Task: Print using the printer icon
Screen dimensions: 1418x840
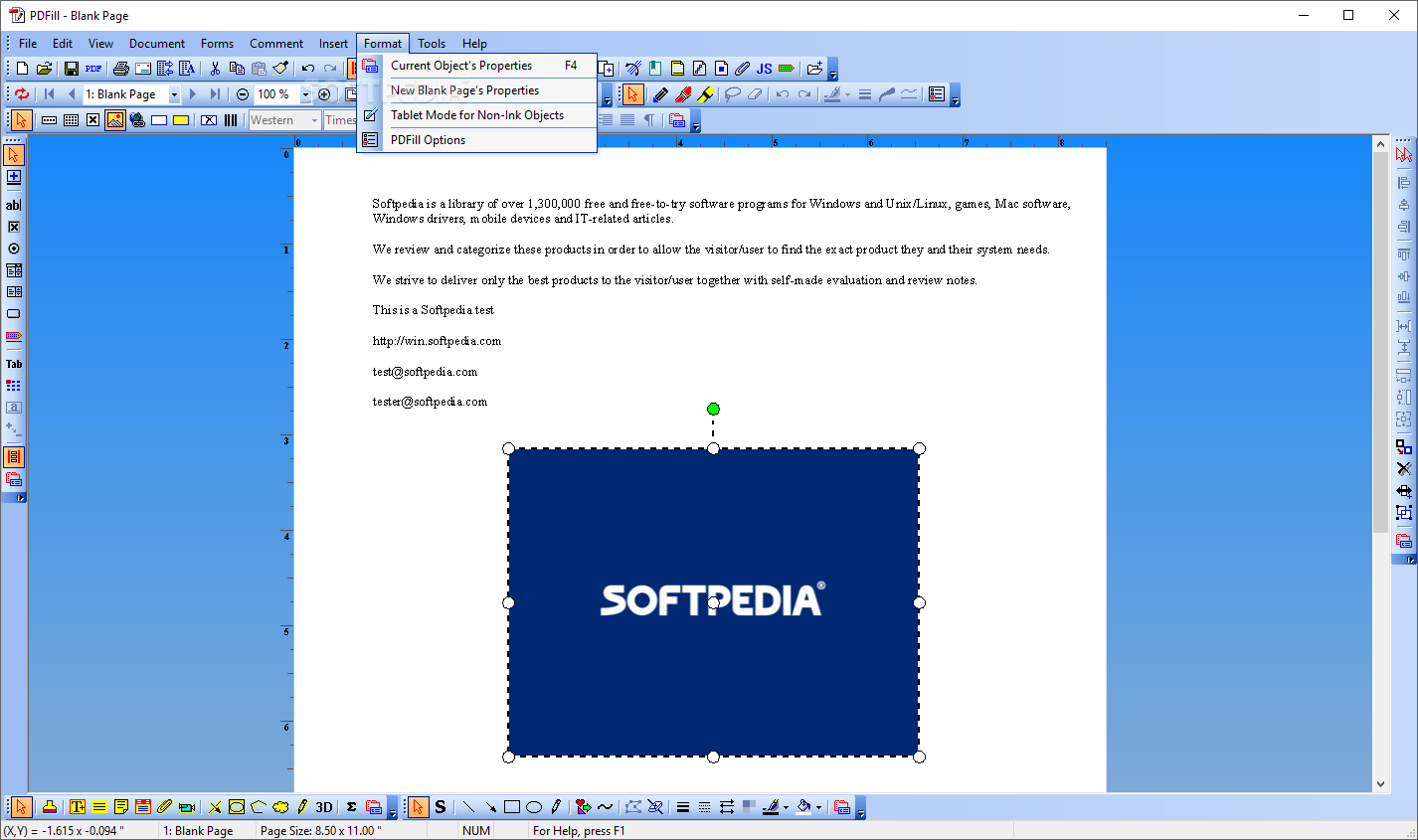Action: coord(121,69)
